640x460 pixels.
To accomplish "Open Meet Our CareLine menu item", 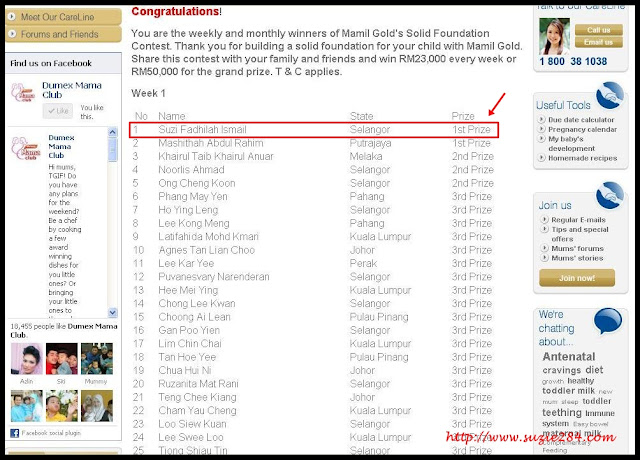I will (x=63, y=17).
